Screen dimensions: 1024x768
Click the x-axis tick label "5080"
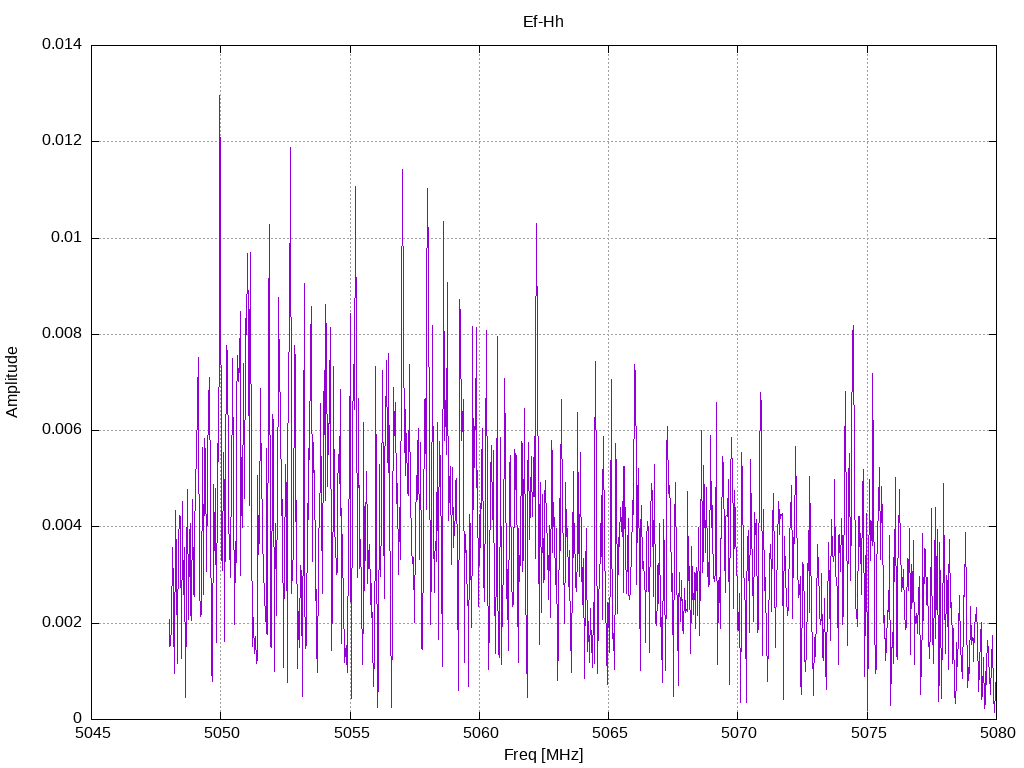click(998, 733)
